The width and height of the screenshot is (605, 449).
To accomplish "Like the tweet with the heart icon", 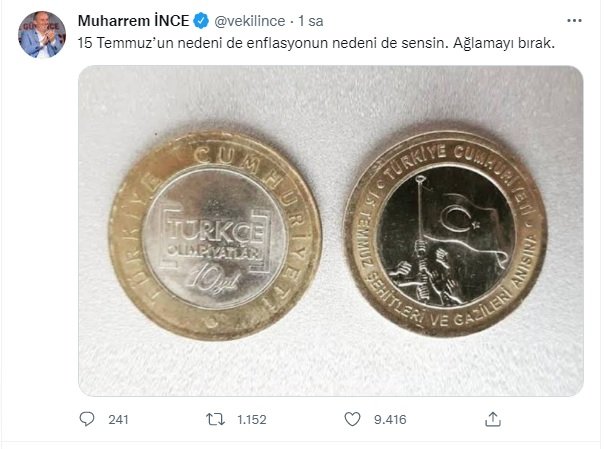I will tap(351, 420).
